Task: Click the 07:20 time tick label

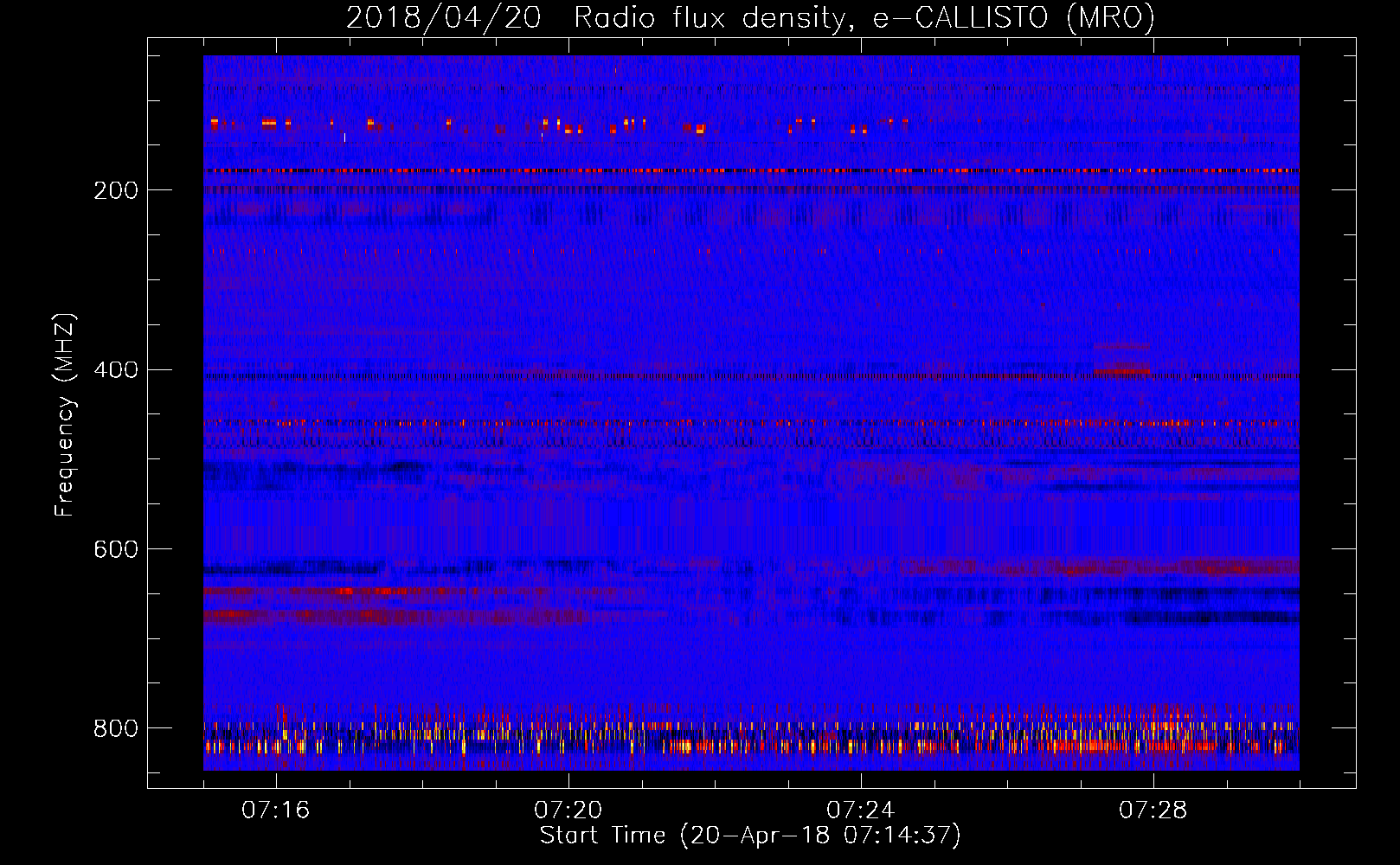Action: click(568, 810)
